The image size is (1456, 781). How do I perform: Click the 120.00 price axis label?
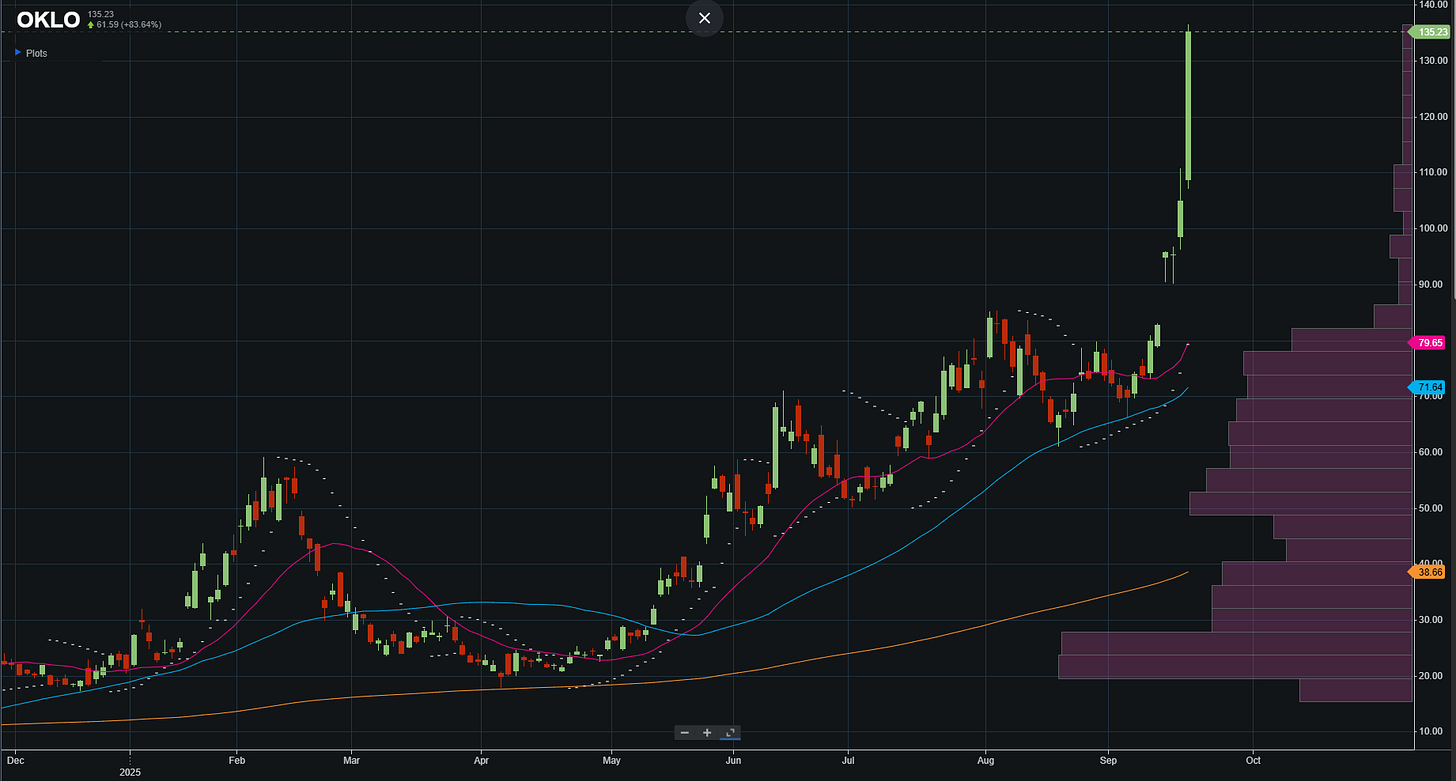tap(1432, 117)
